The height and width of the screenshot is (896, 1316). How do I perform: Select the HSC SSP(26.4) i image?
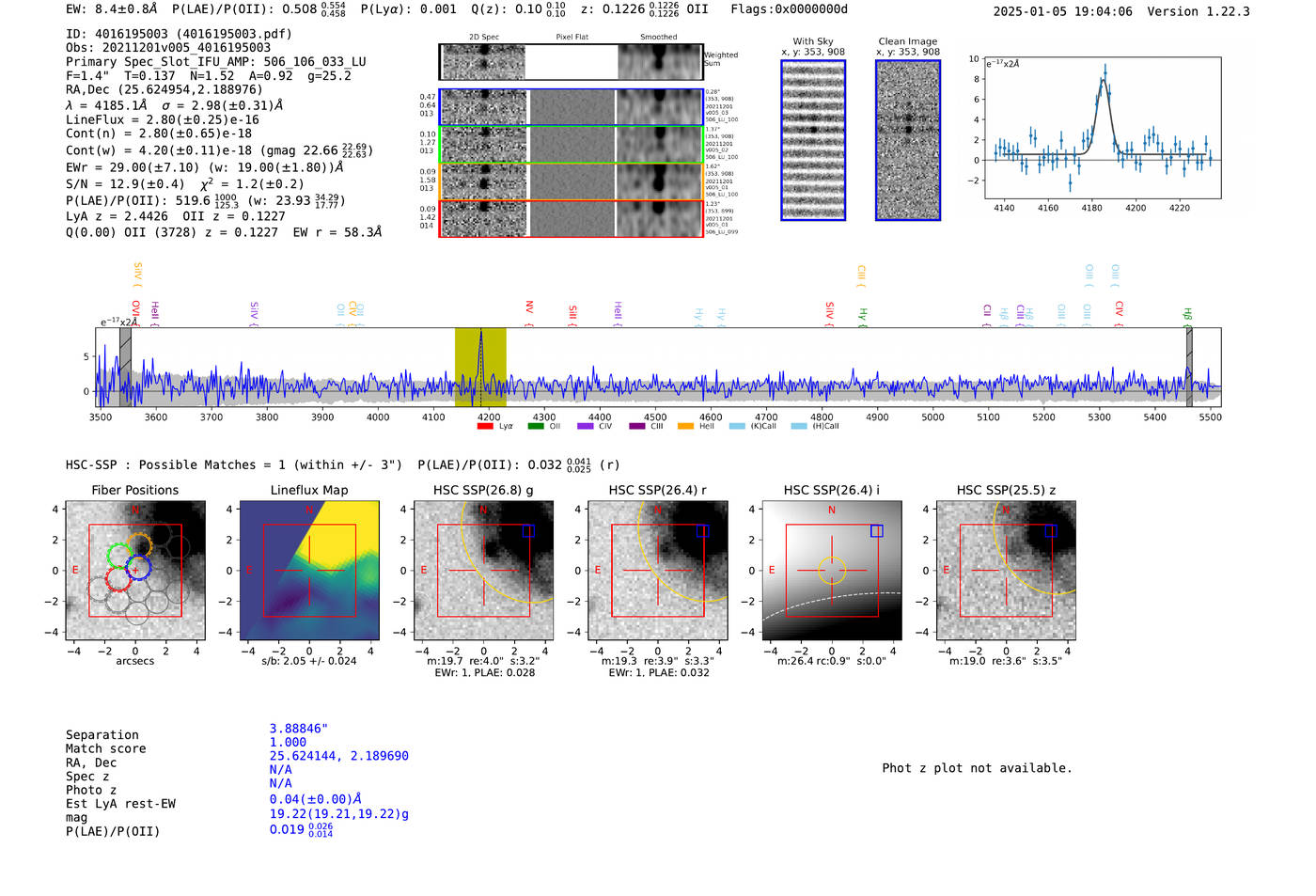832,571
